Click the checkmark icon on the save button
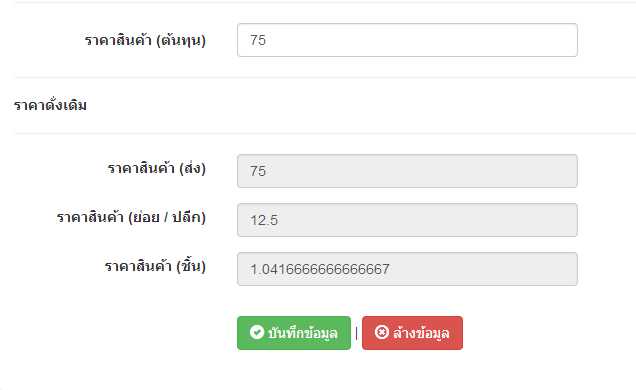Viewport: 636px width, 390px height. coord(257,332)
